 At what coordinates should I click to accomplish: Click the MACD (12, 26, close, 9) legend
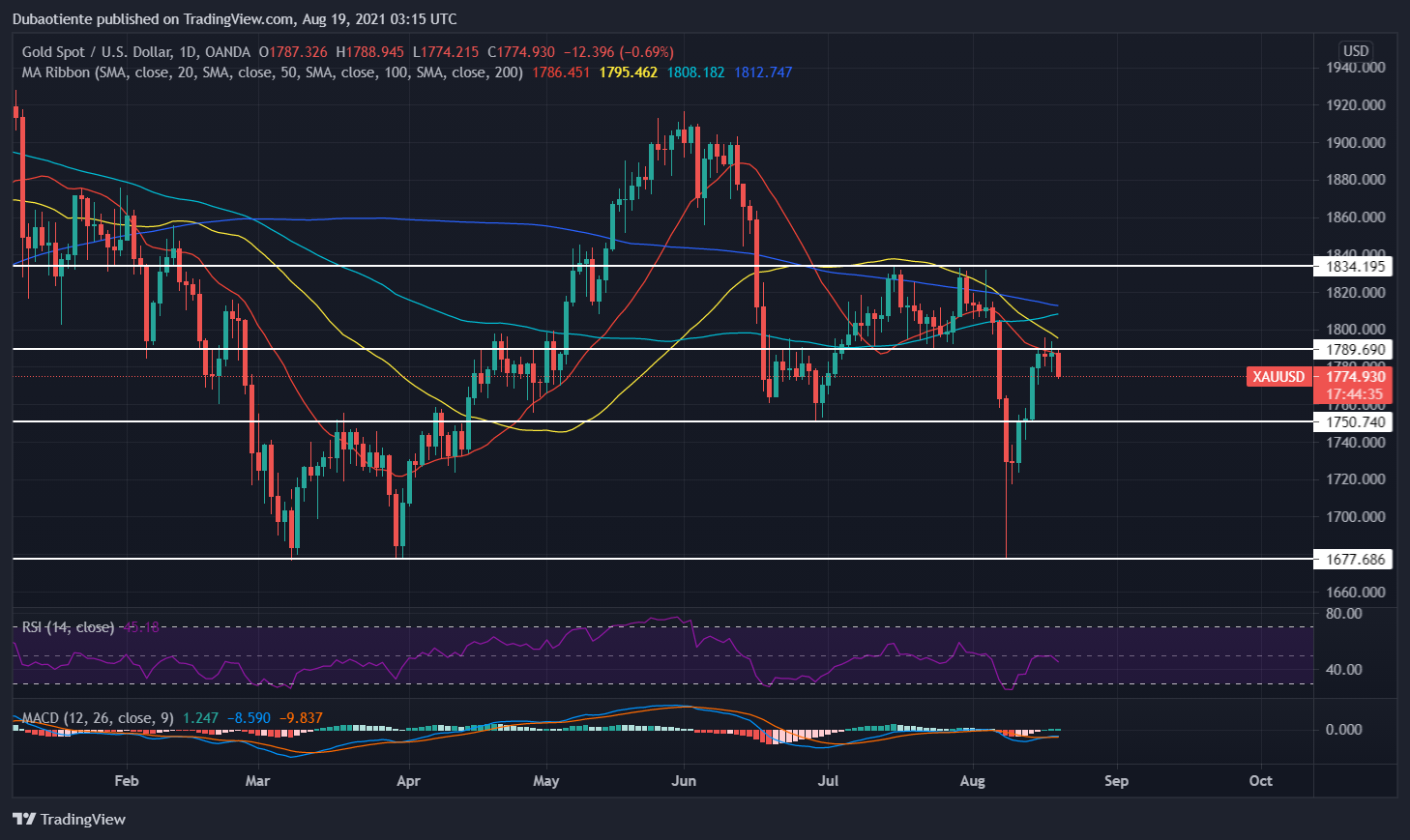click(x=98, y=718)
